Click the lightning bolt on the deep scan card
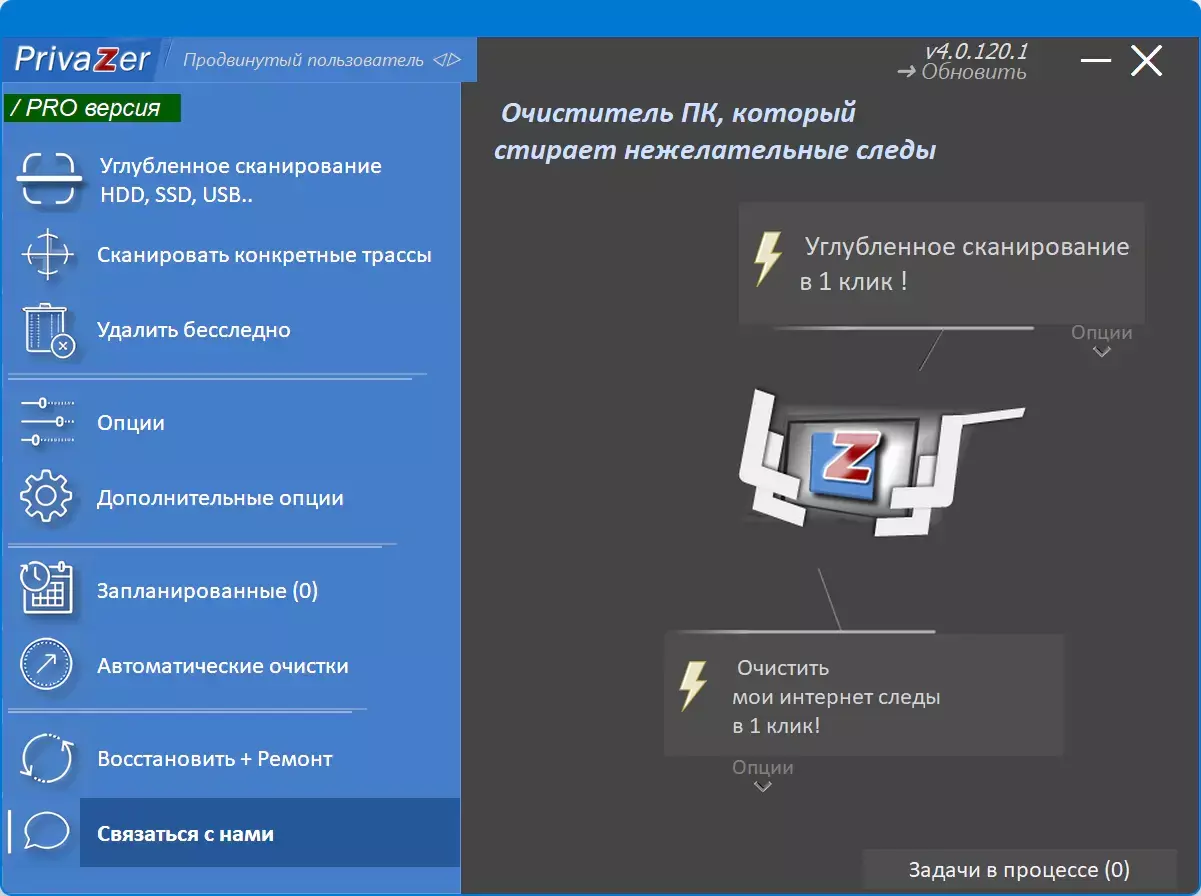The height and width of the screenshot is (896, 1201). click(x=768, y=260)
